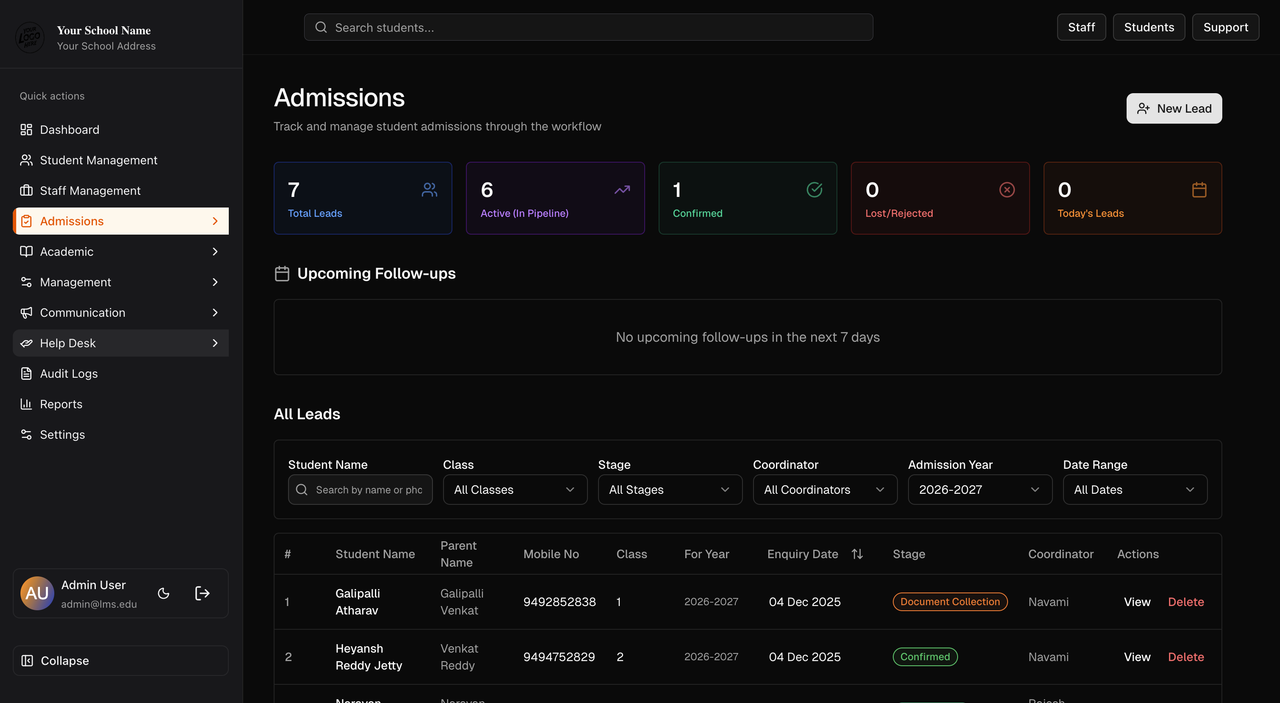Click the Management sliders icon
This screenshot has height=703, width=1280.
(x=26, y=282)
